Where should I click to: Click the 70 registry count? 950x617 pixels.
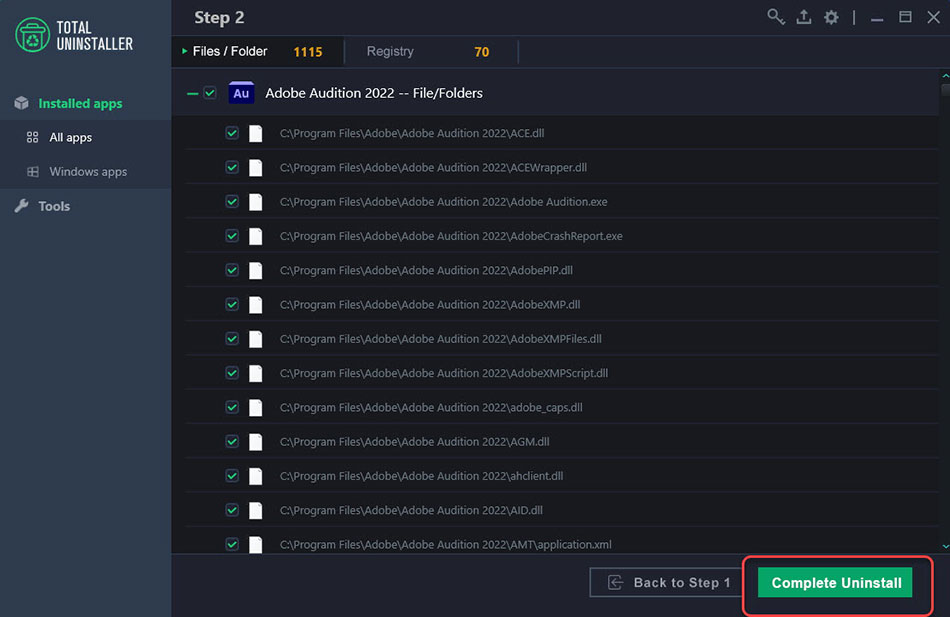[482, 52]
